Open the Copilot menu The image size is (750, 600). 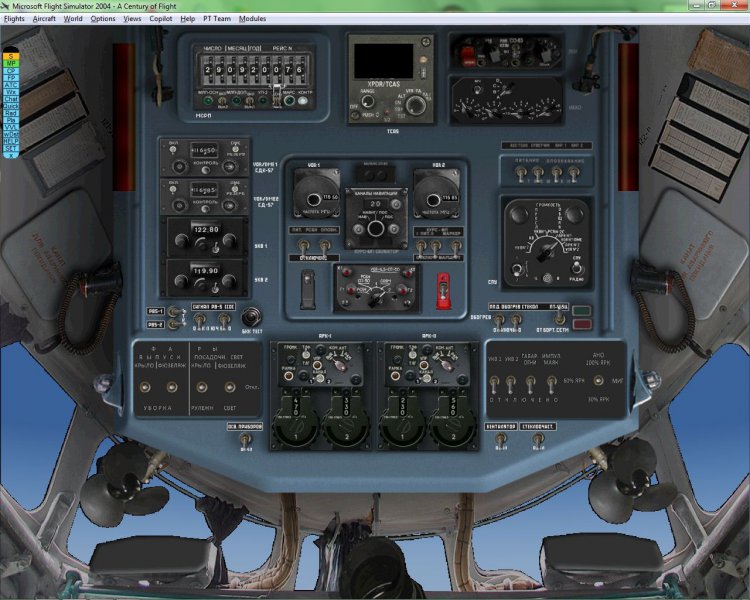point(161,19)
